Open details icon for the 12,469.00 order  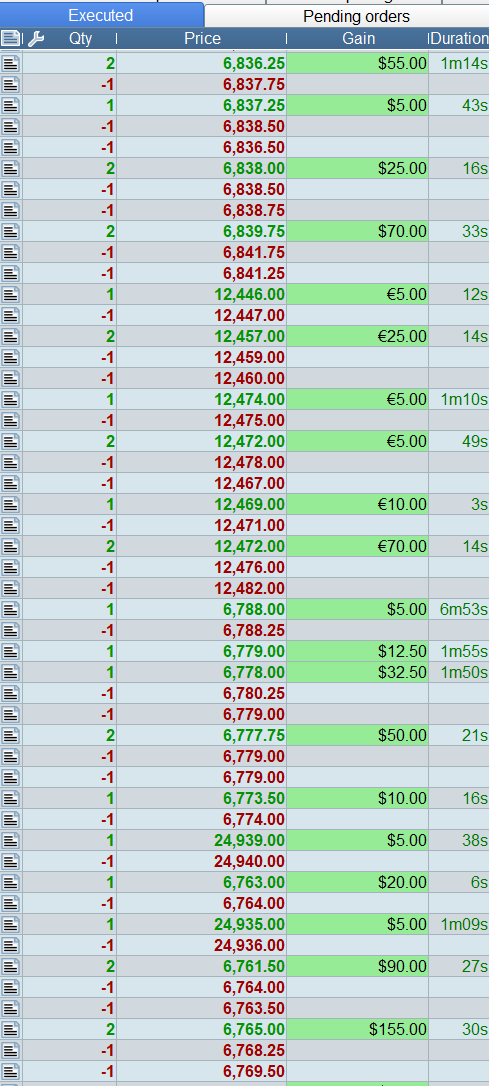pyautogui.click(x=10, y=504)
